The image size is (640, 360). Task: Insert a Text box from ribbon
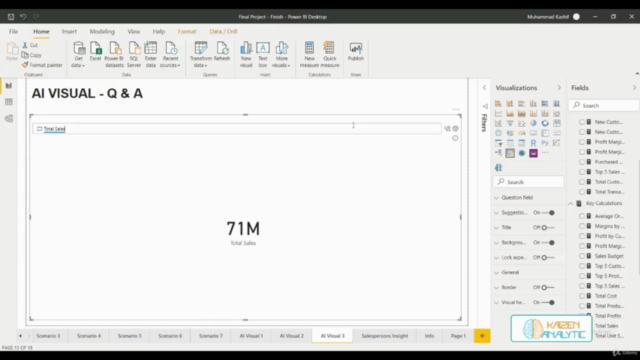(x=263, y=54)
